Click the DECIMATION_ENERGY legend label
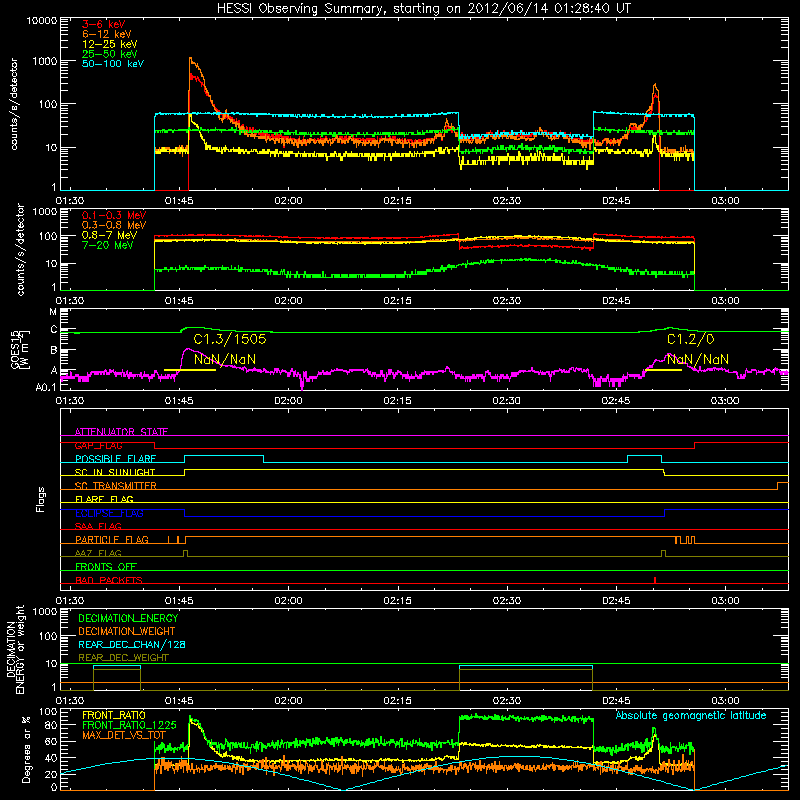This screenshot has height=800, width=800. pos(128,618)
